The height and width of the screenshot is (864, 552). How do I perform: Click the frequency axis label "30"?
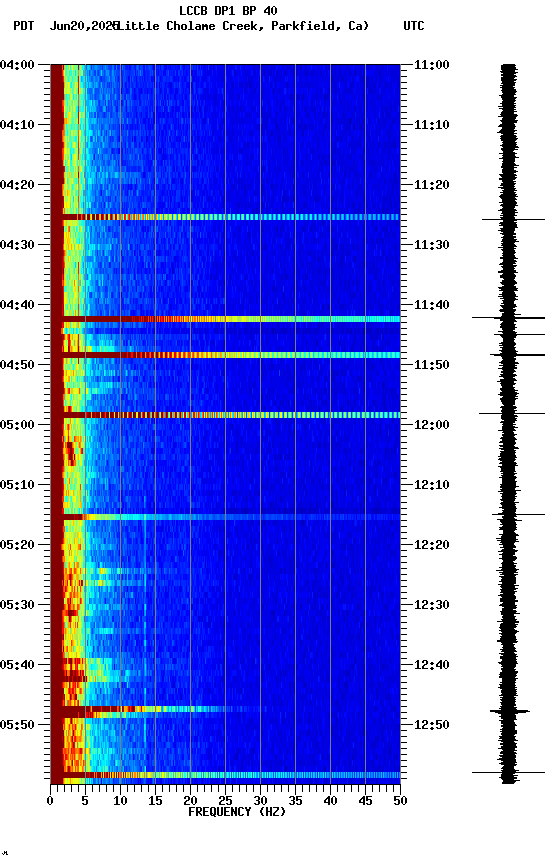click(260, 801)
